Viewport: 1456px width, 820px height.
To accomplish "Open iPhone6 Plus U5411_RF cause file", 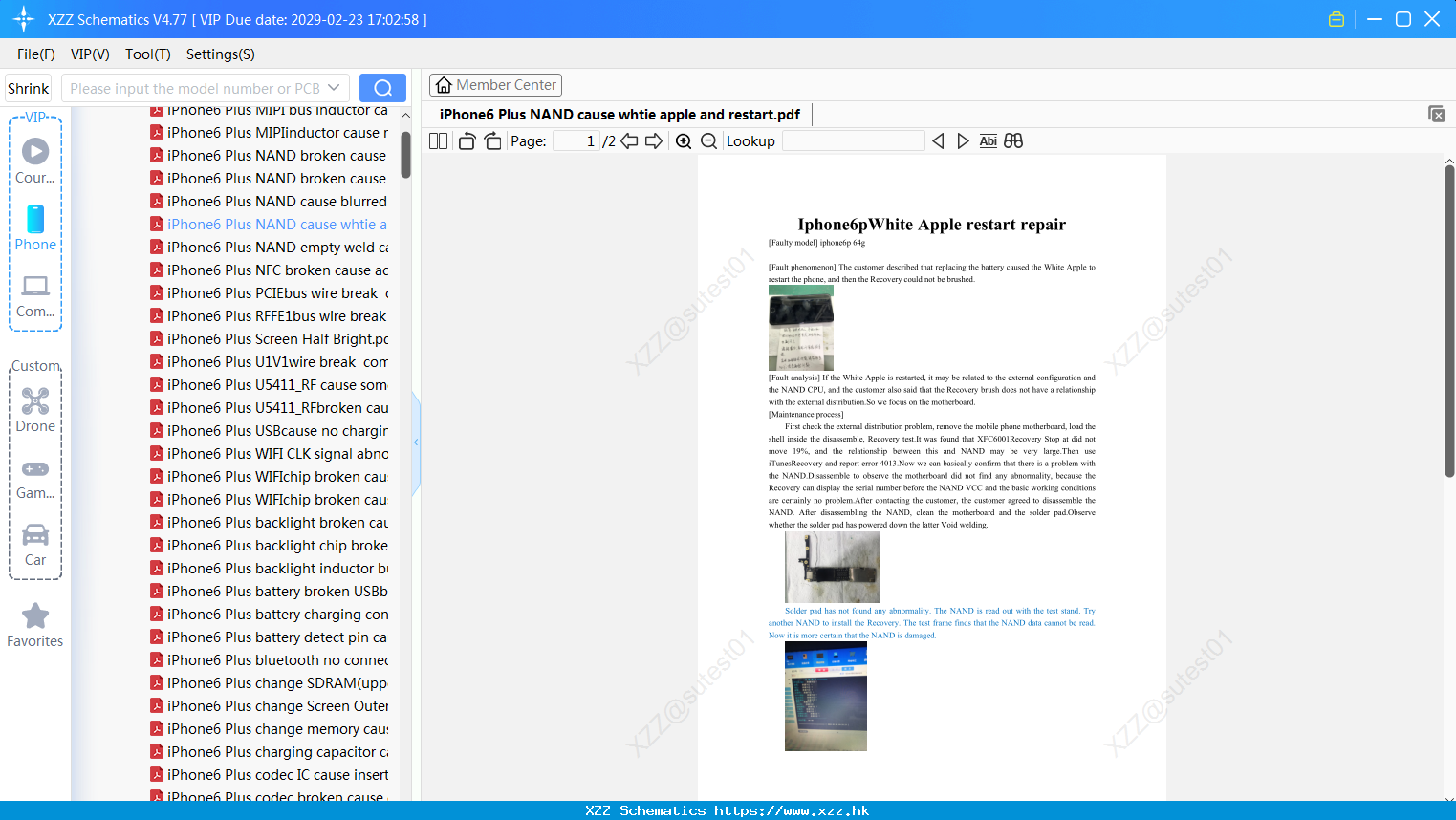I will pos(270,385).
